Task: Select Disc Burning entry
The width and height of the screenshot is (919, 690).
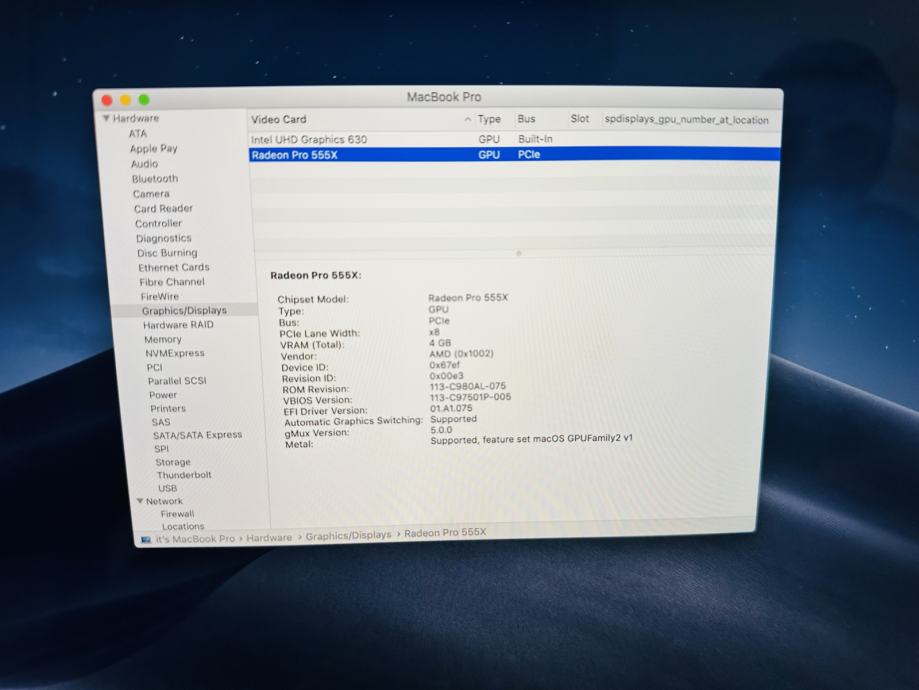Action: coord(167,253)
